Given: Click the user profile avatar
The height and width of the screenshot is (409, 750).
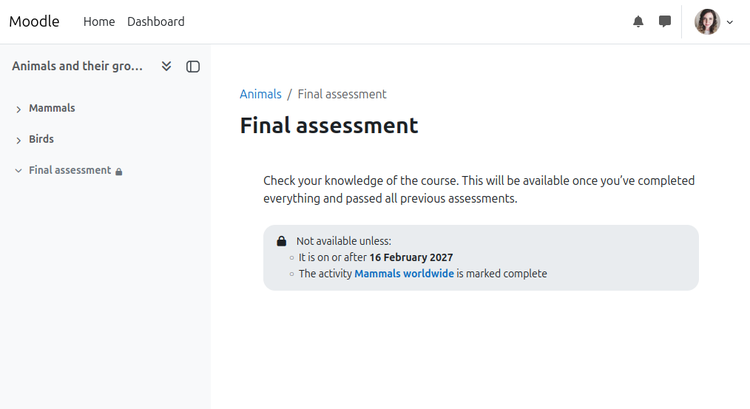Looking at the screenshot, I should [x=707, y=22].
